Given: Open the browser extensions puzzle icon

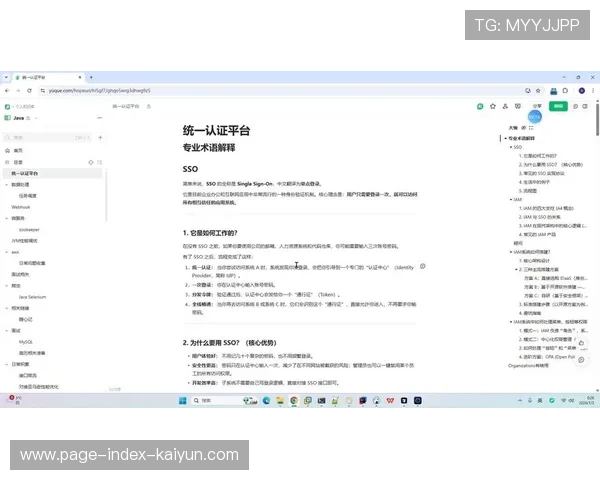Looking at the screenshot, I should [565, 91].
